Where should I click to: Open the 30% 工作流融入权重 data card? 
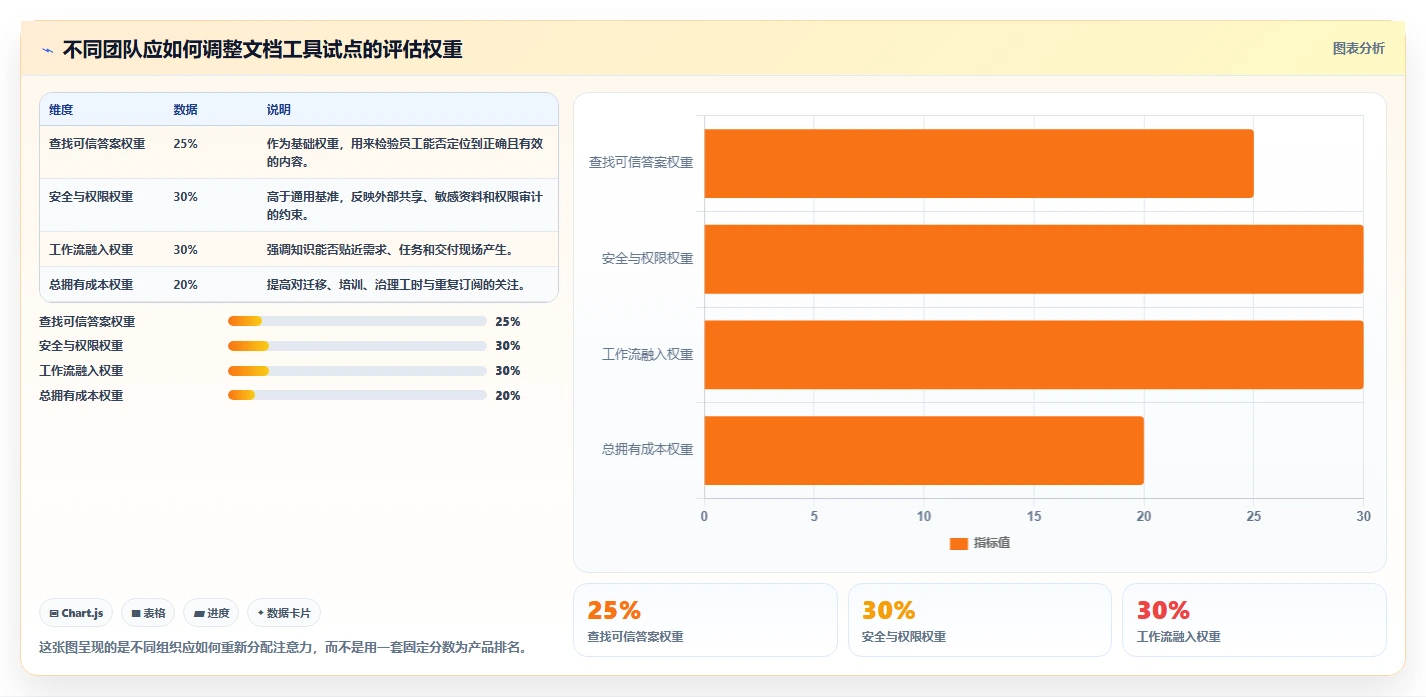(1254, 620)
